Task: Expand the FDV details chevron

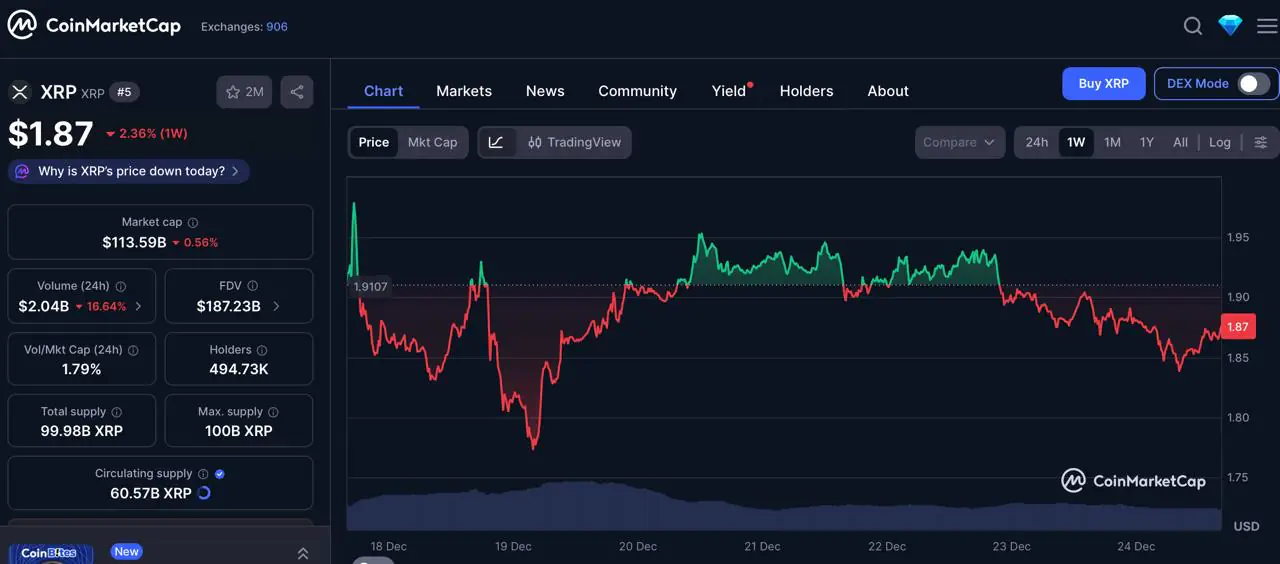Action: (x=276, y=306)
